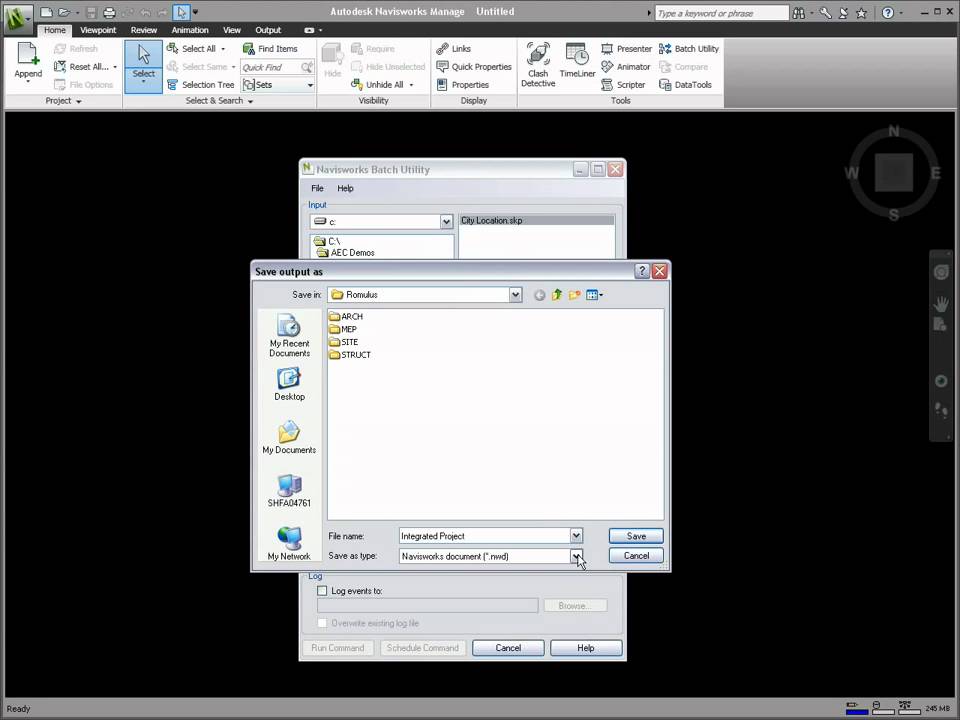Launch Batch Utility from ribbon
Viewport: 960px width, 720px height.
(689, 48)
